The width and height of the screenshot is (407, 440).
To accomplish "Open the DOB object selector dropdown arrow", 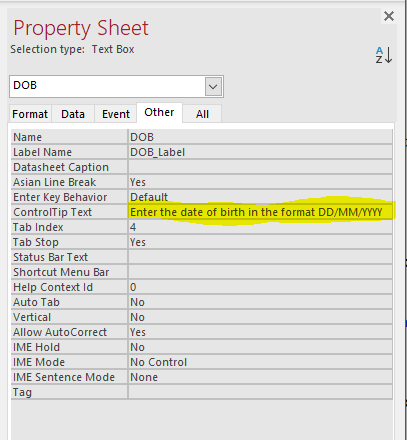I will [213, 87].
